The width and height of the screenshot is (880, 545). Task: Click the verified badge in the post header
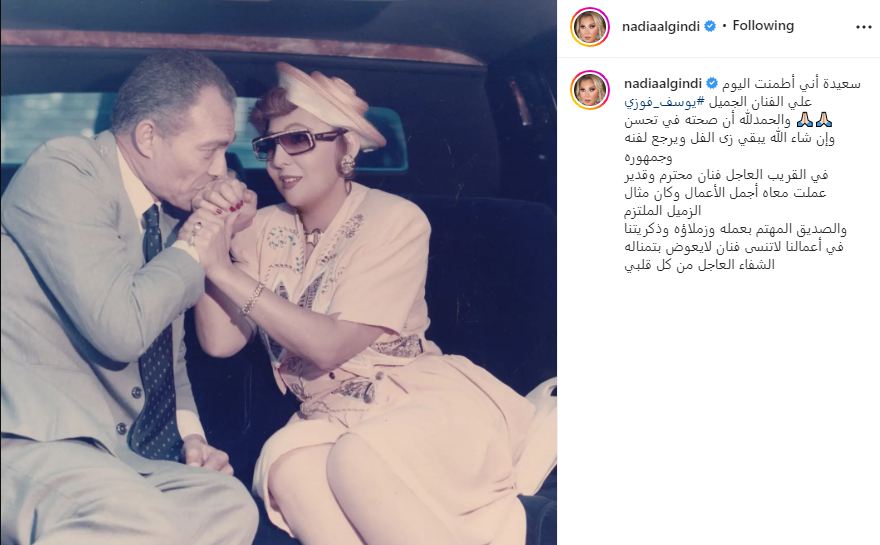[x=710, y=26]
